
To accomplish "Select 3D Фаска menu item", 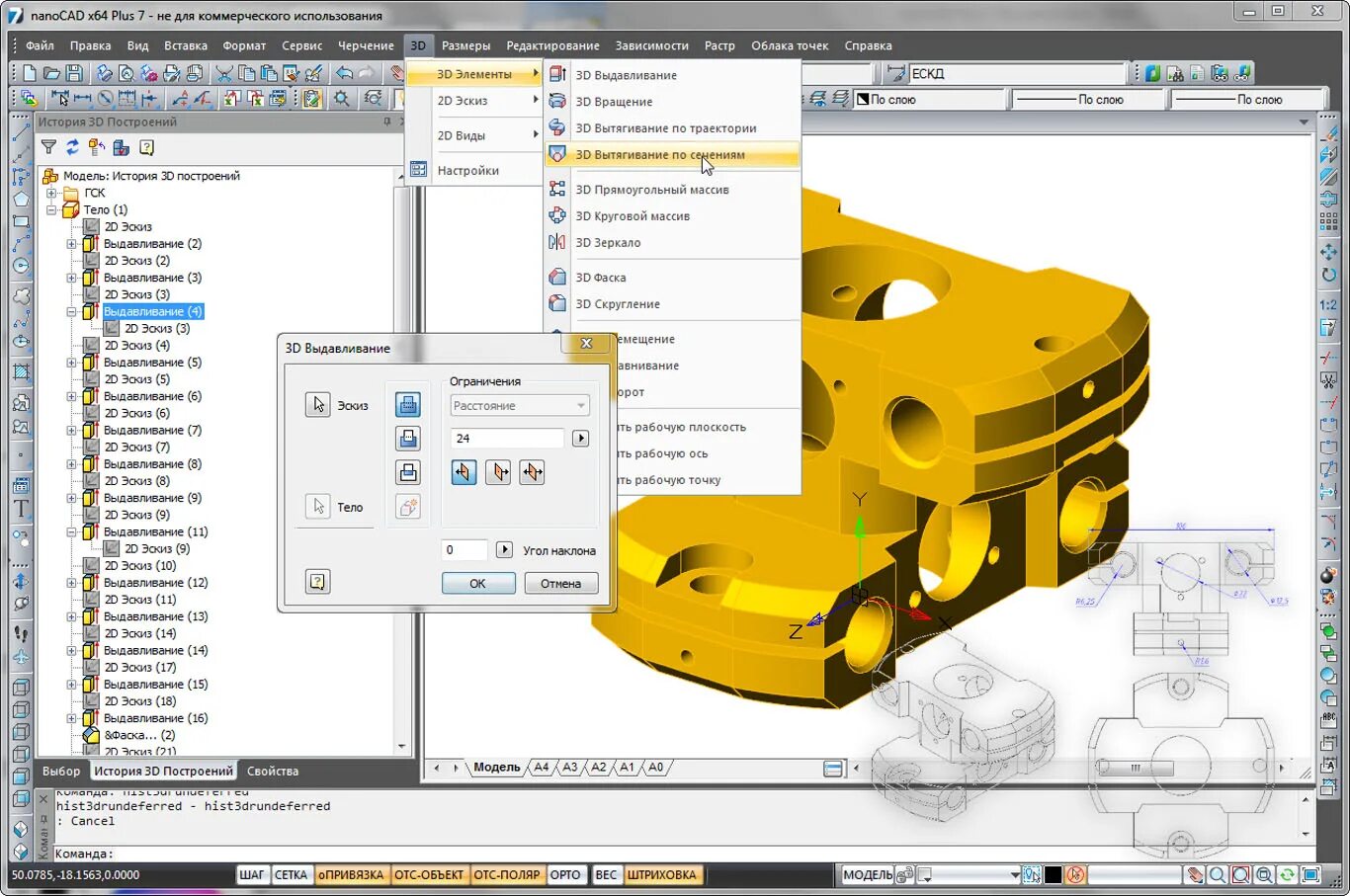I will click(x=672, y=278).
